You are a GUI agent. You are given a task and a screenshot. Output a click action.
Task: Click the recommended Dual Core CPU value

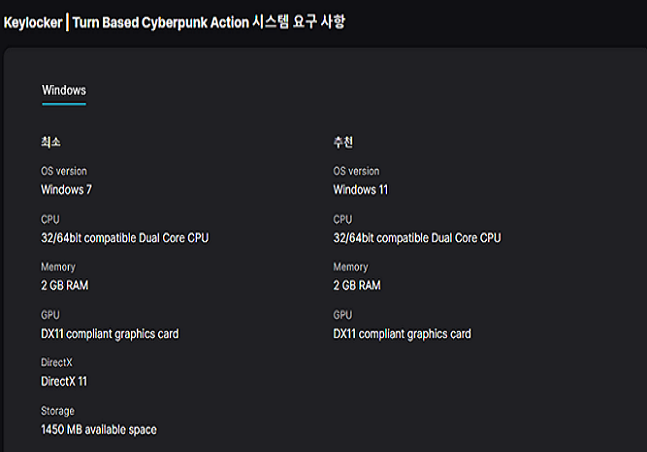(x=417, y=238)
